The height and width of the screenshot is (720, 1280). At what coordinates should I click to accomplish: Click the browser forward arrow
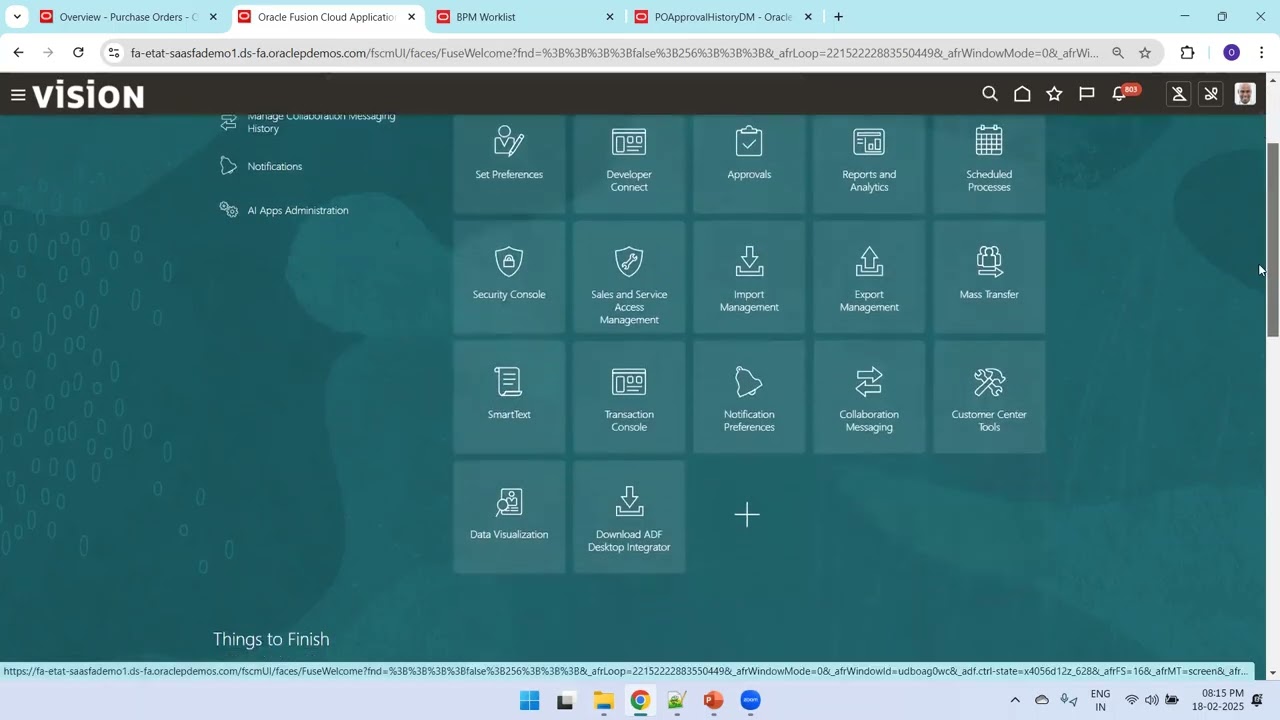(48, 53)
